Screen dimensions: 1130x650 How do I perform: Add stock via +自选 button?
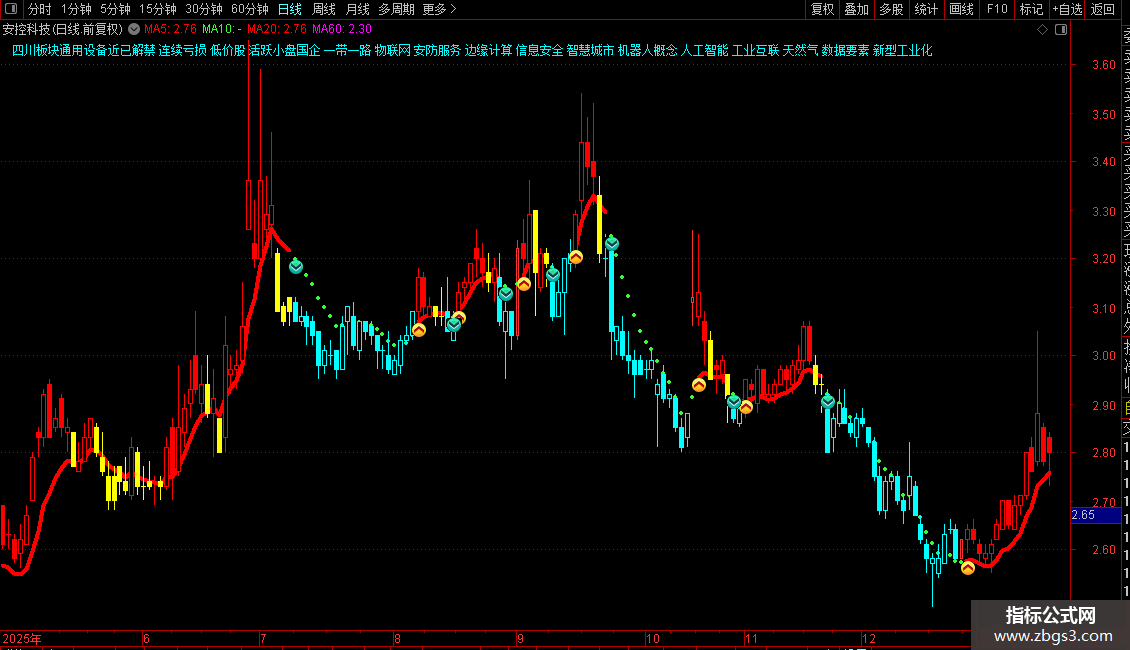click(1067, 9)
